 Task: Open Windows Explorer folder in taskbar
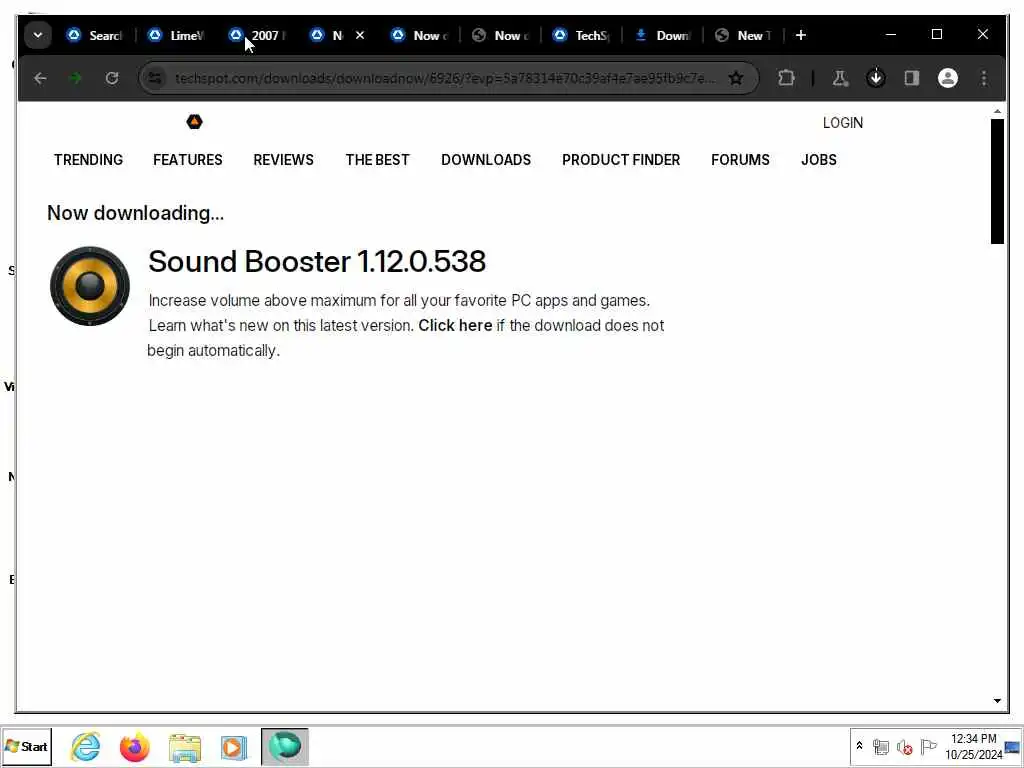[x=185, y=746]
